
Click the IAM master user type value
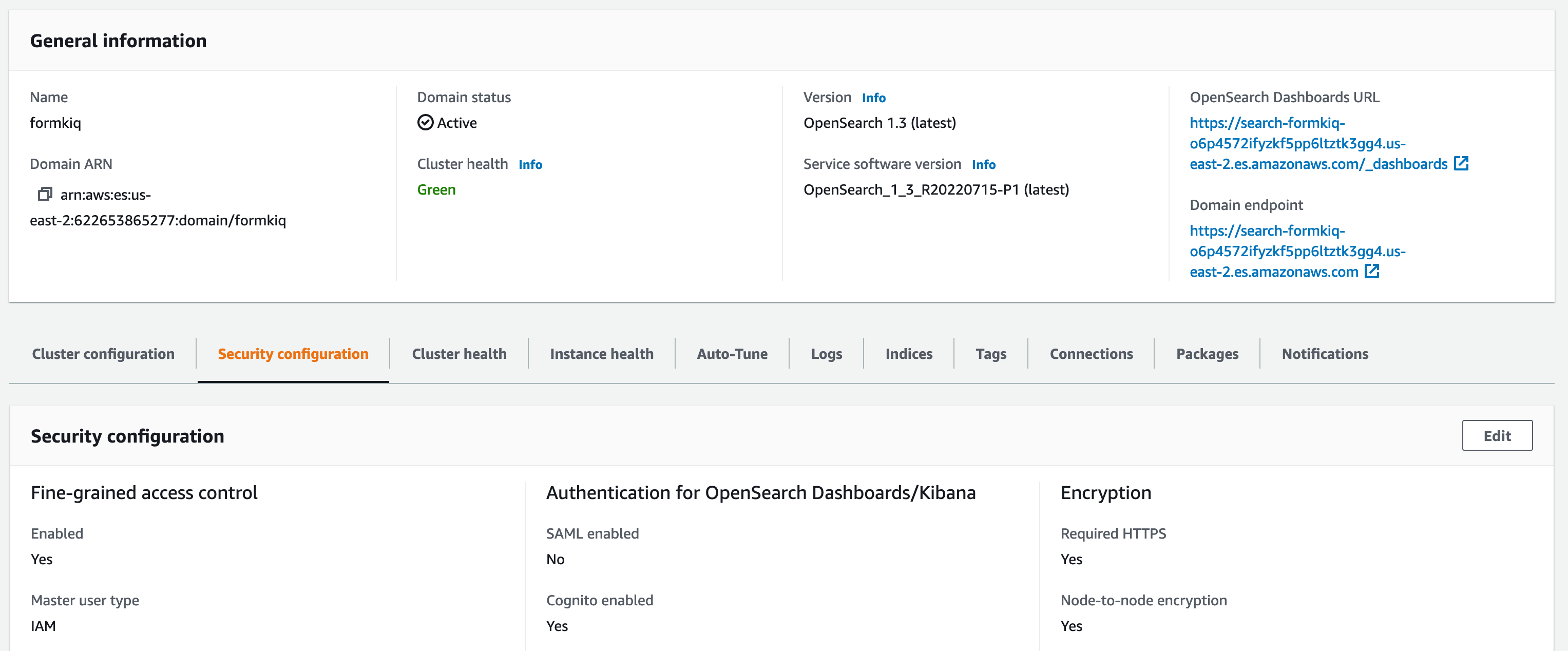43,626
